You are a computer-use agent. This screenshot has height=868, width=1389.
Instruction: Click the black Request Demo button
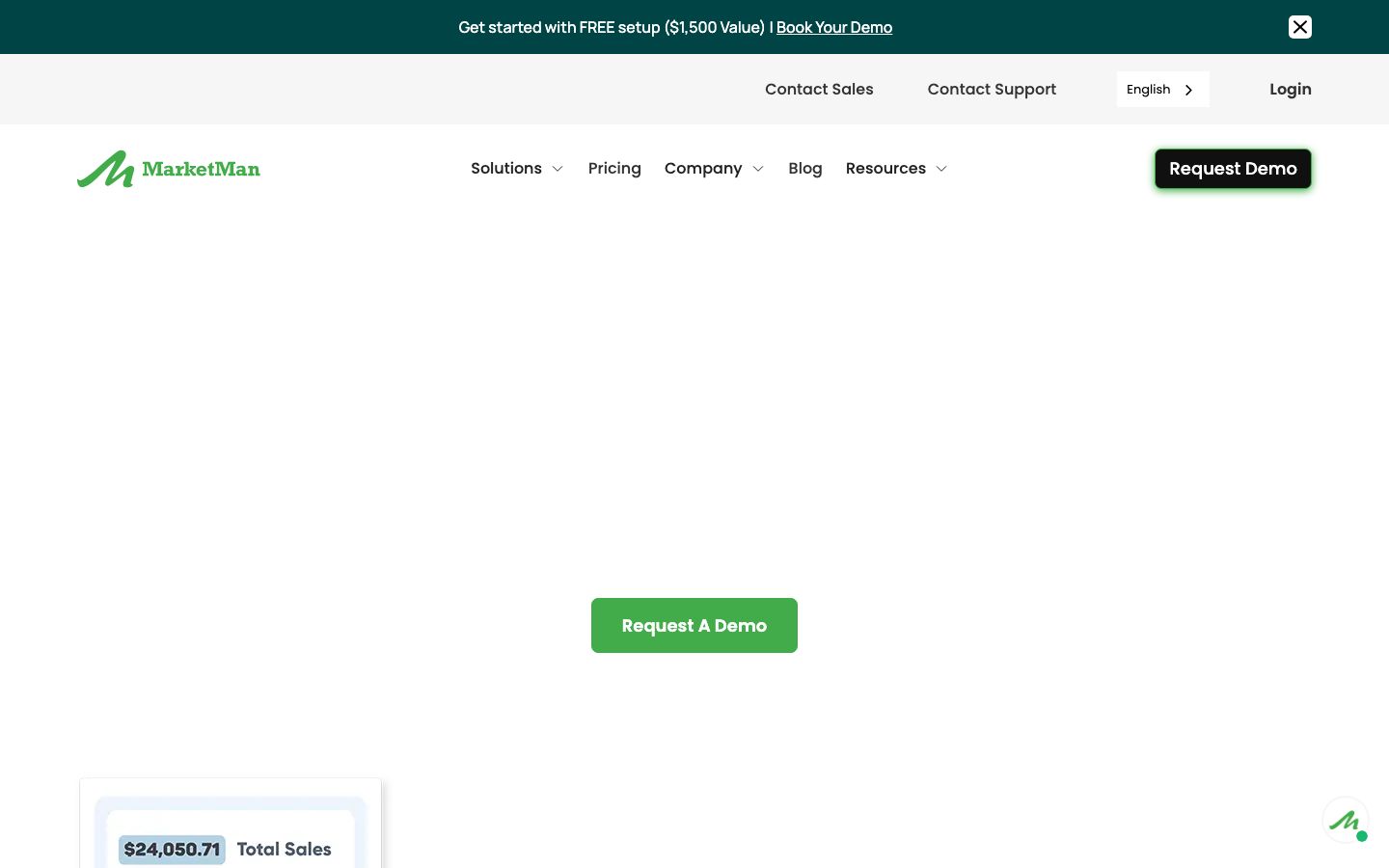1233,169
